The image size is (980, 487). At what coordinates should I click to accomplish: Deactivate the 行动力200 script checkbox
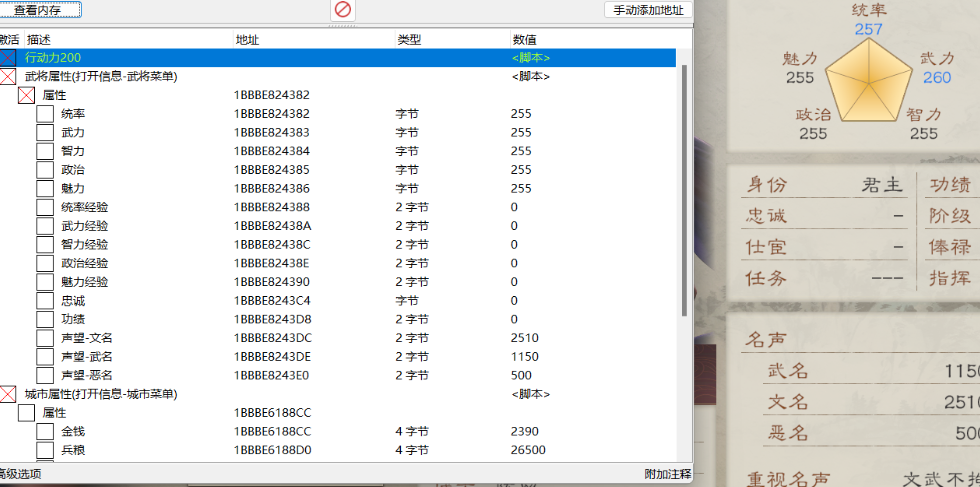coord(8,58)
